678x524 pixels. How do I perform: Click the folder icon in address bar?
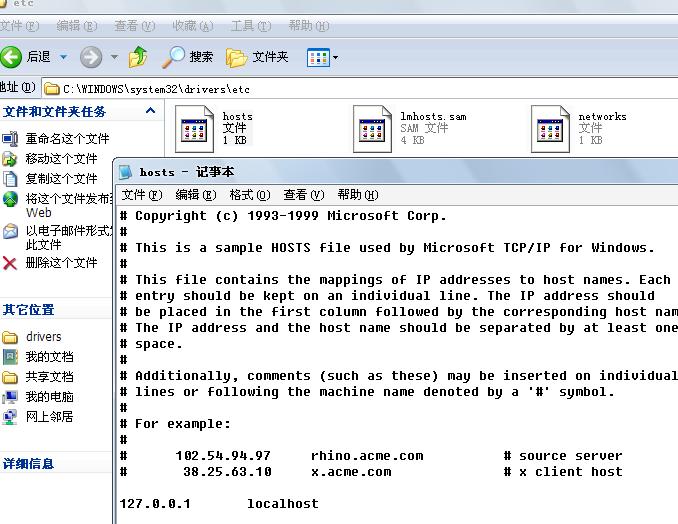(52, 89)
